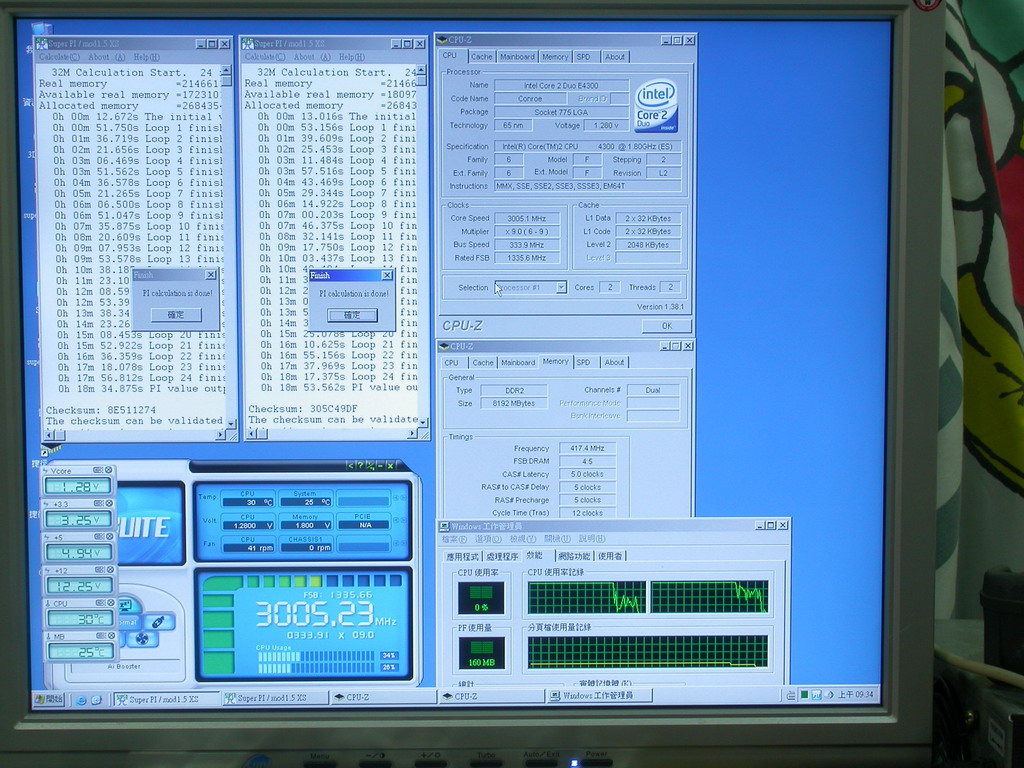Close the MB temperature monitor panel
This screenshot has width=1024, height=768.
coord(111,635)
